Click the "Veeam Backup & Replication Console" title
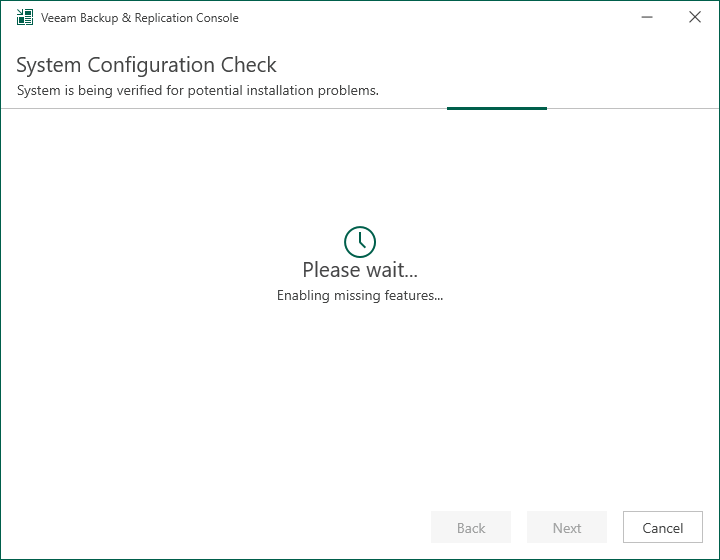This screenshot has width=720, height=560. tap(140, 18)
